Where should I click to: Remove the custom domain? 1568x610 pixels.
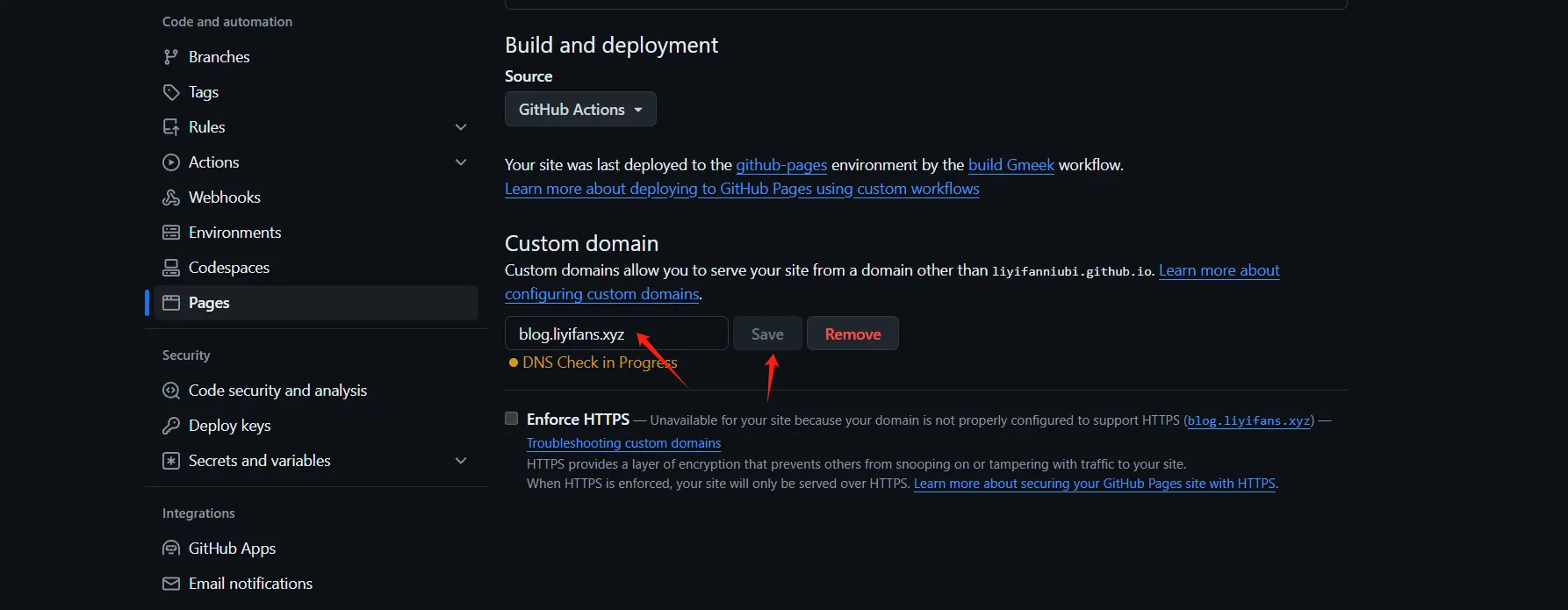852,334
